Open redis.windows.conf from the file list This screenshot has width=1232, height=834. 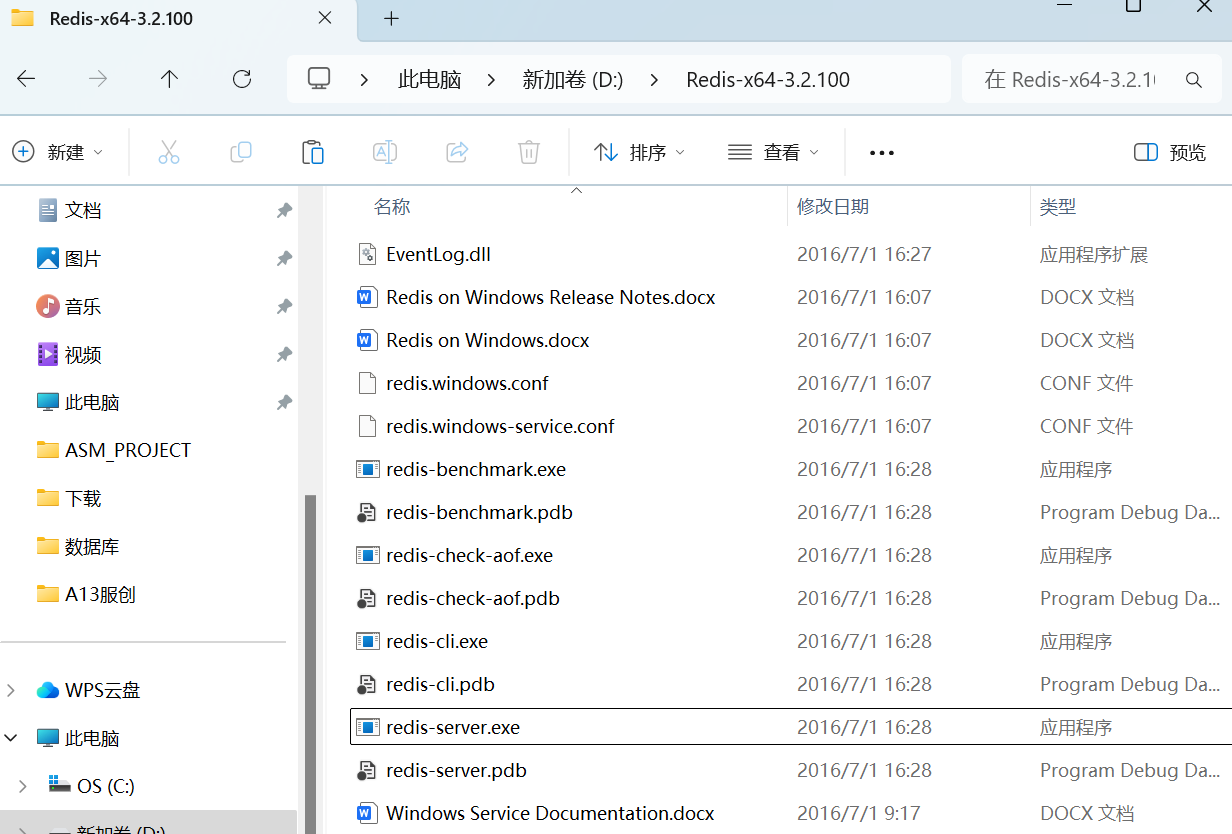[x=466, y=382]
